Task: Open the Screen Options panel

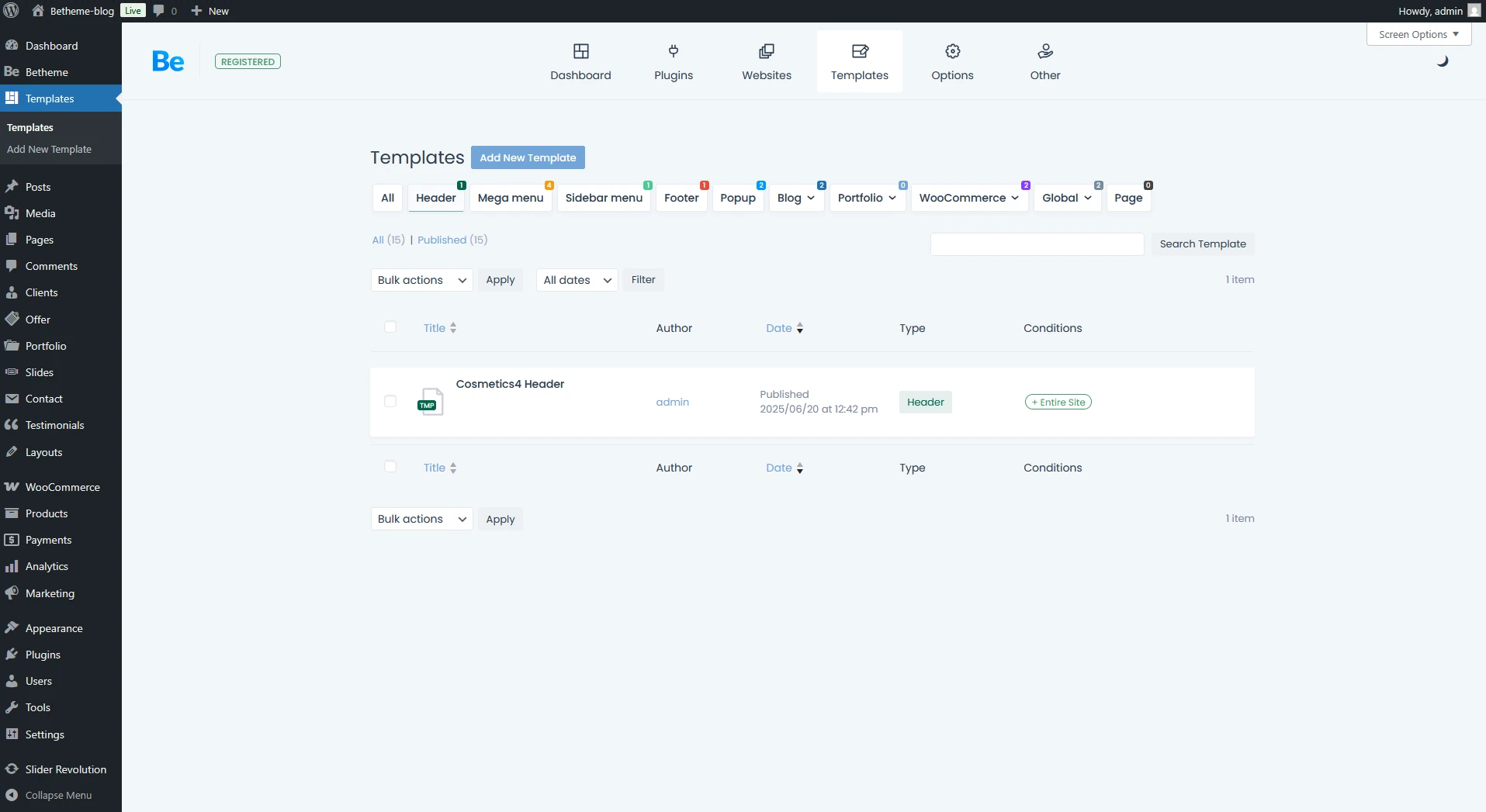Action: click(1419, 33)
